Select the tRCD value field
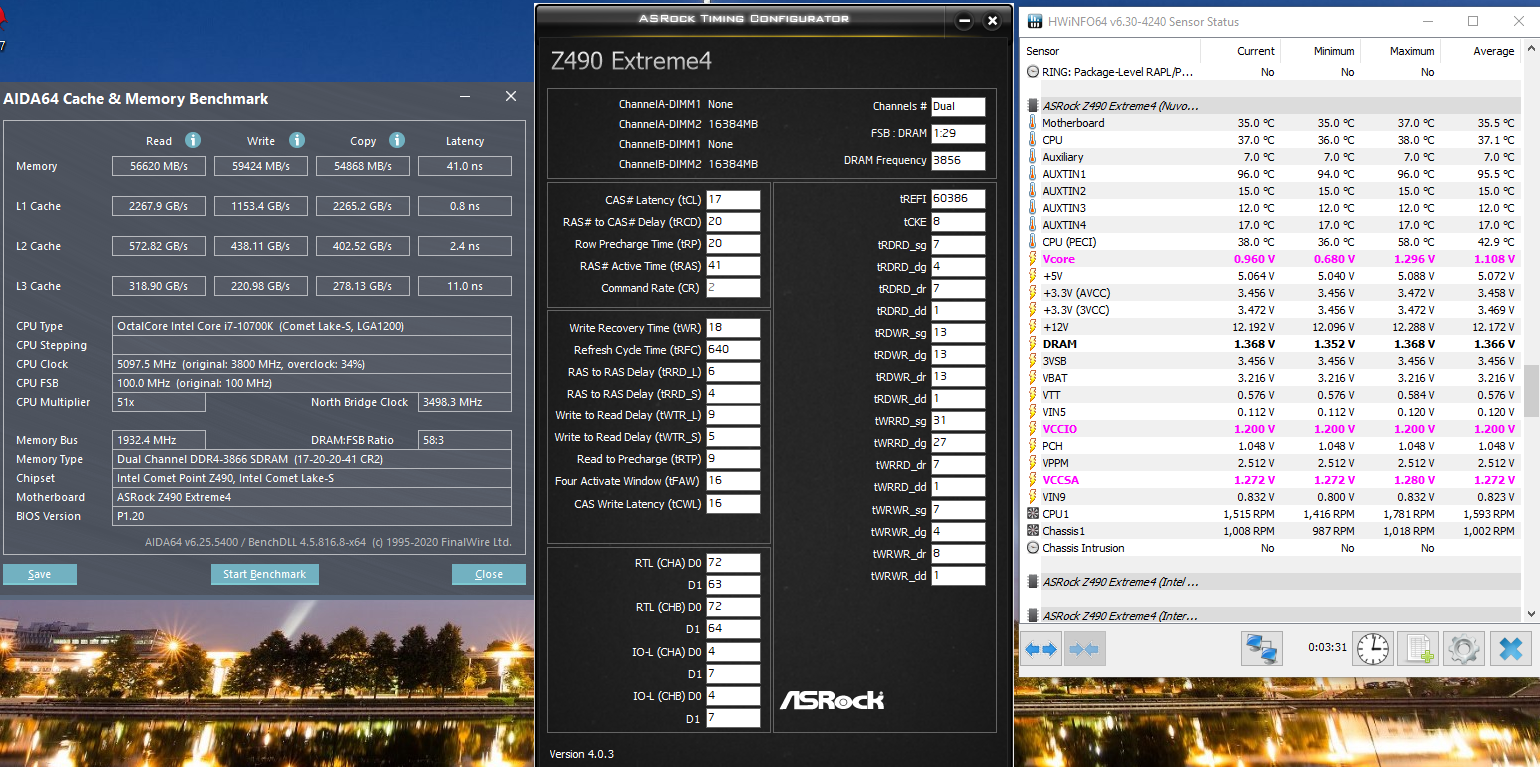1540x767 pixels. tap(733, 222)
